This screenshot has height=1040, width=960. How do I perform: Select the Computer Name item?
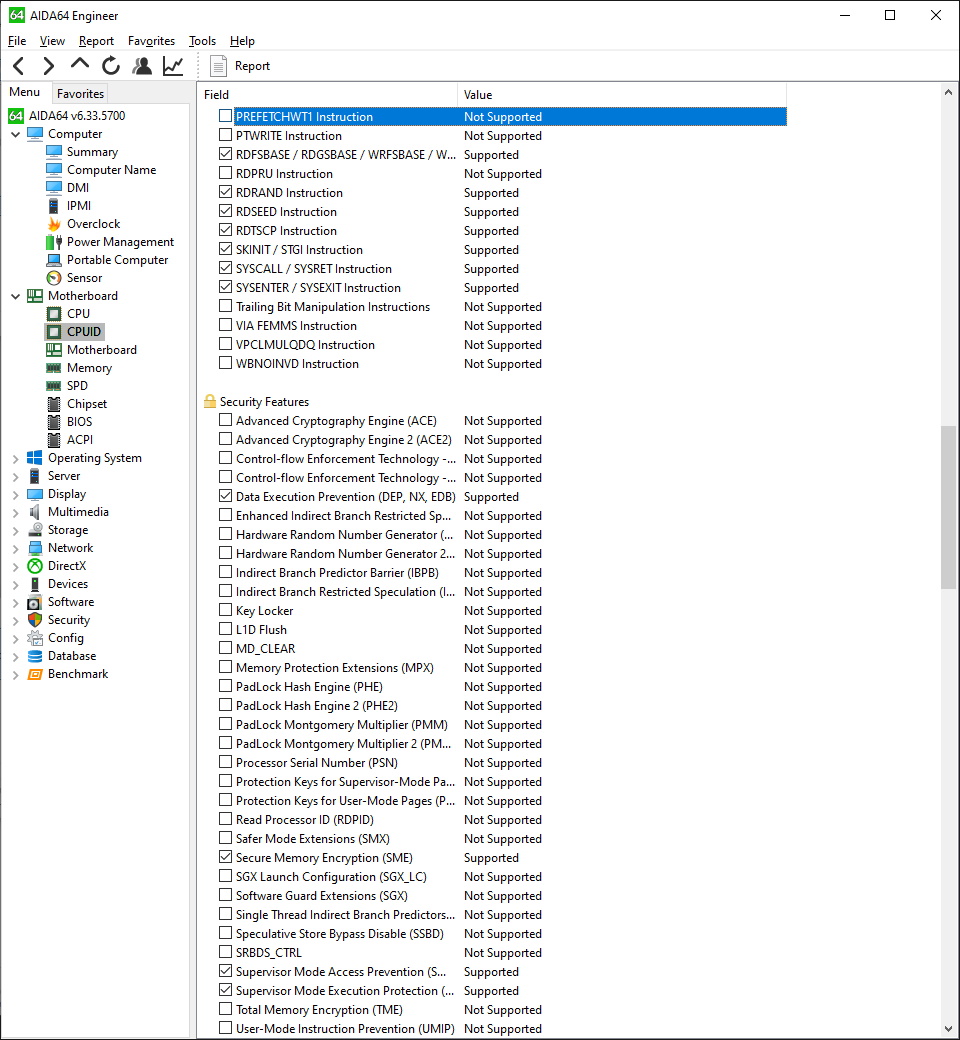click(111, 170)
